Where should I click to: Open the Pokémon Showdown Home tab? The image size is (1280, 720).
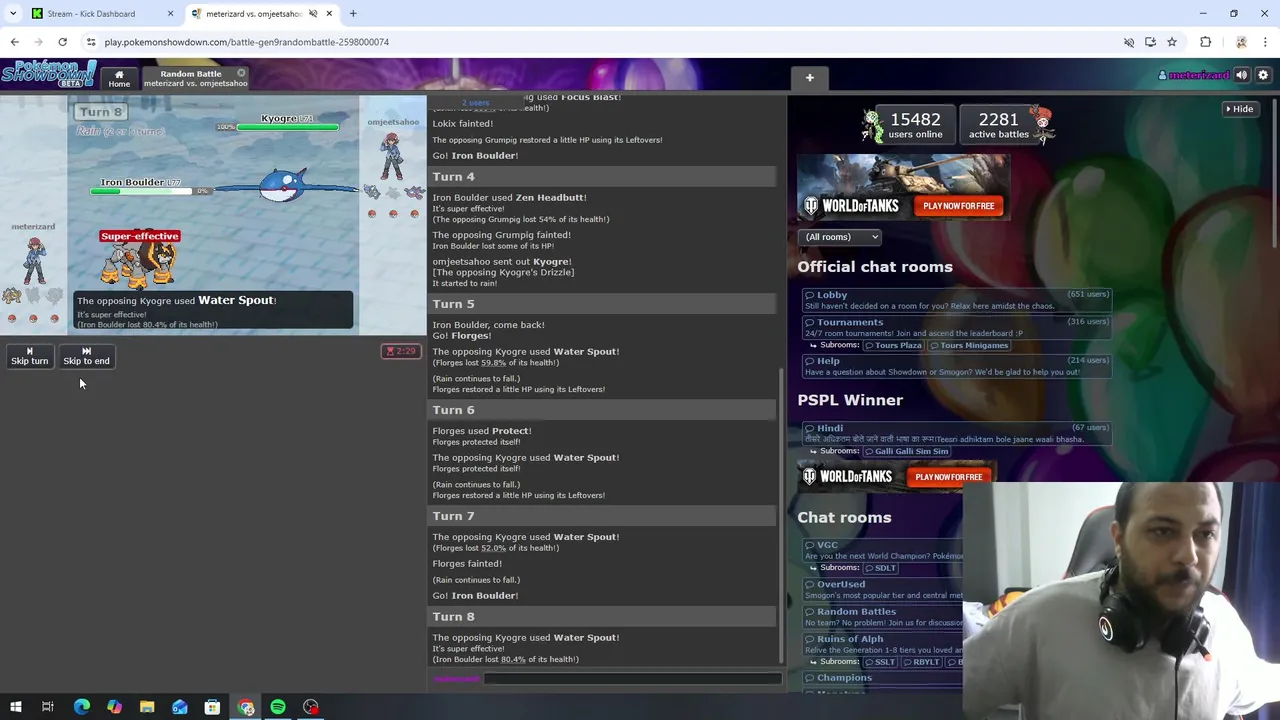(x=119, y=77)
